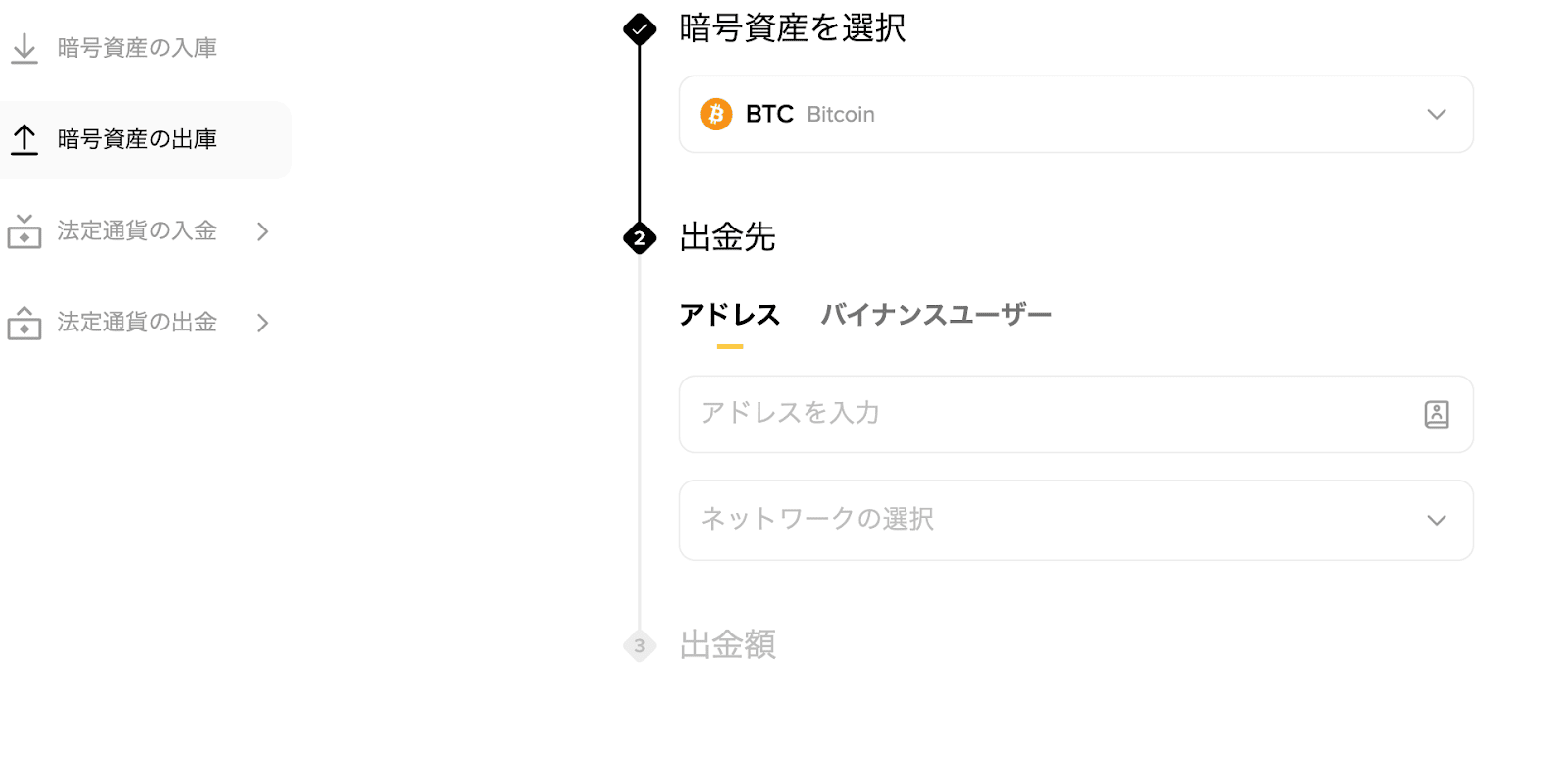Click the completed step checkmark icon
The width and height of the screenshot is (1568, 760).
(640, 29)
